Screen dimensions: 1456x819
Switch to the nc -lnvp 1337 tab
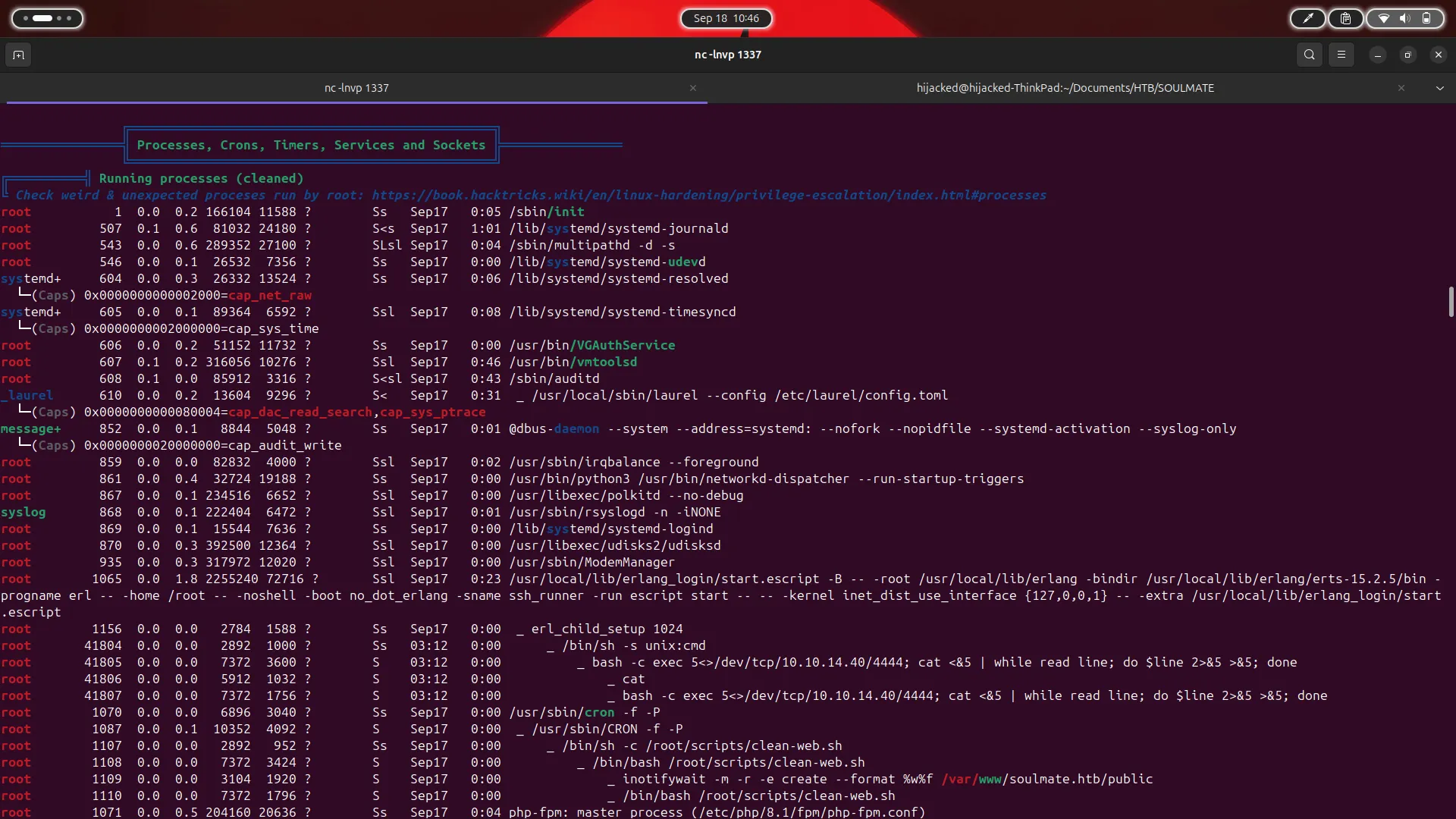coord(356,88)
